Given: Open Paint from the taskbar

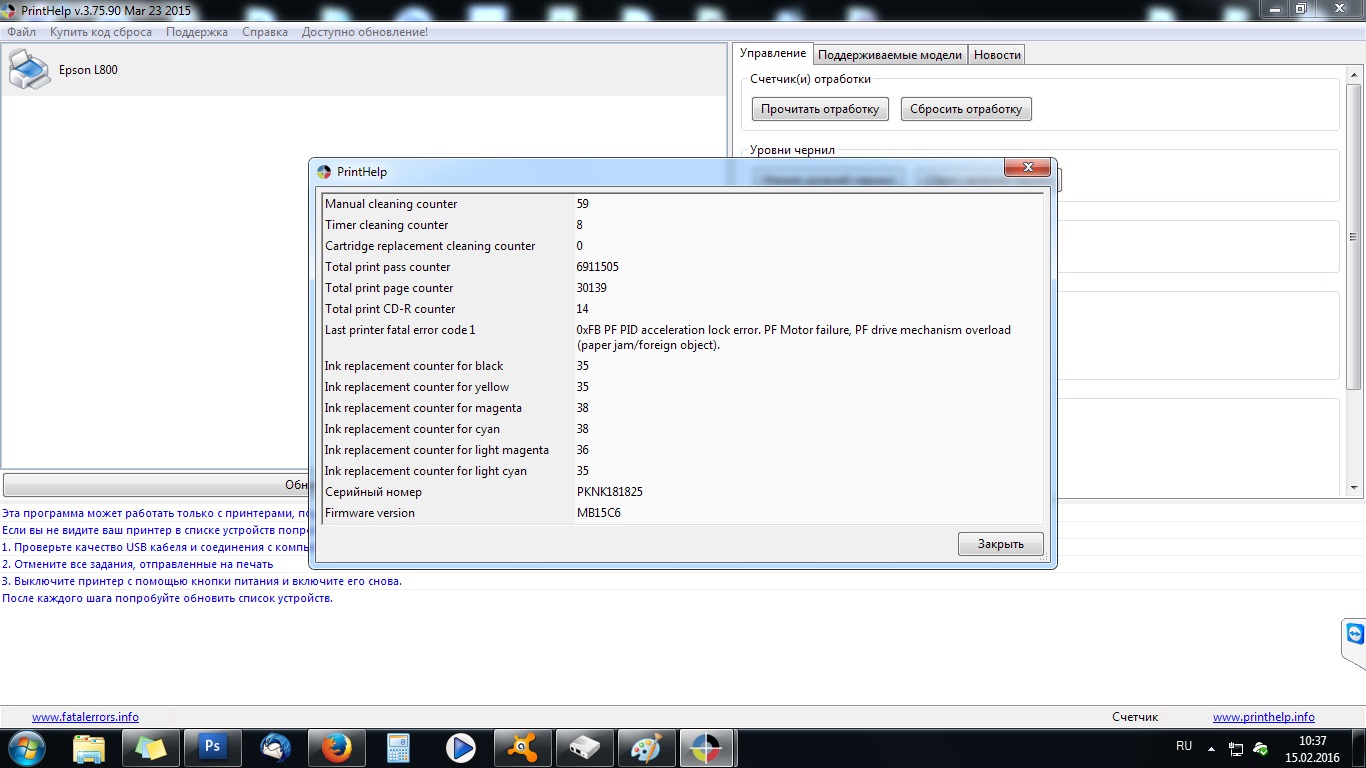Looking at the screenshot, I should (x=646, y=747).
